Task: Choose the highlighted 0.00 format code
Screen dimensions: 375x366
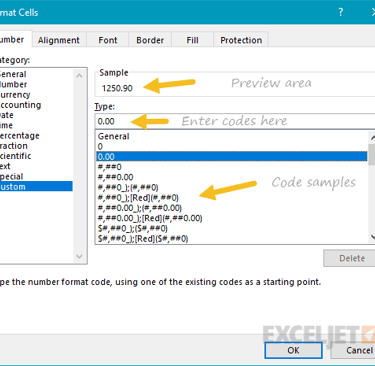Action: [232, 156]
